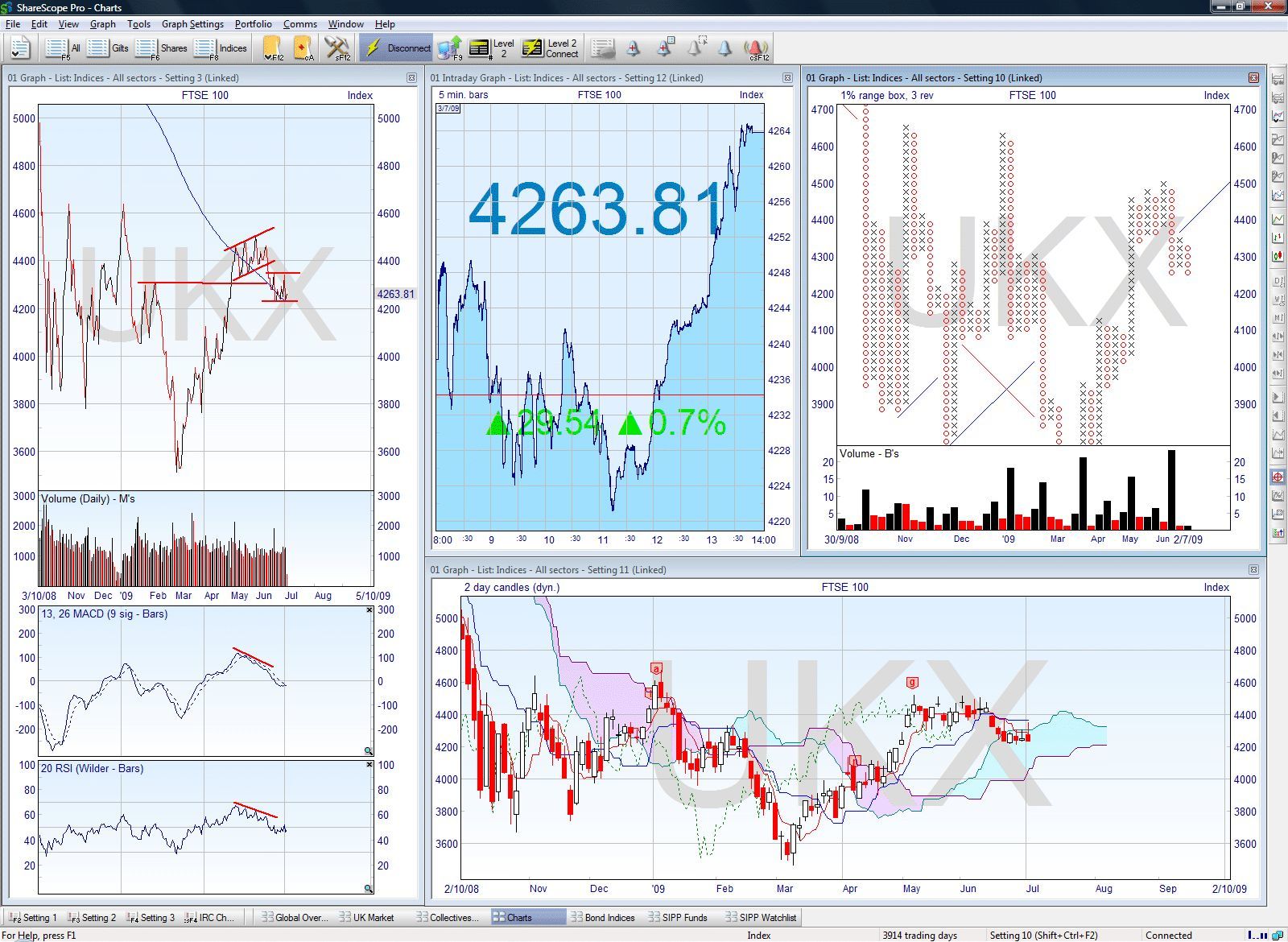Open the hammer tools sF12 icon
Viewport: 1288px width, 942px height.
[337, 48]
